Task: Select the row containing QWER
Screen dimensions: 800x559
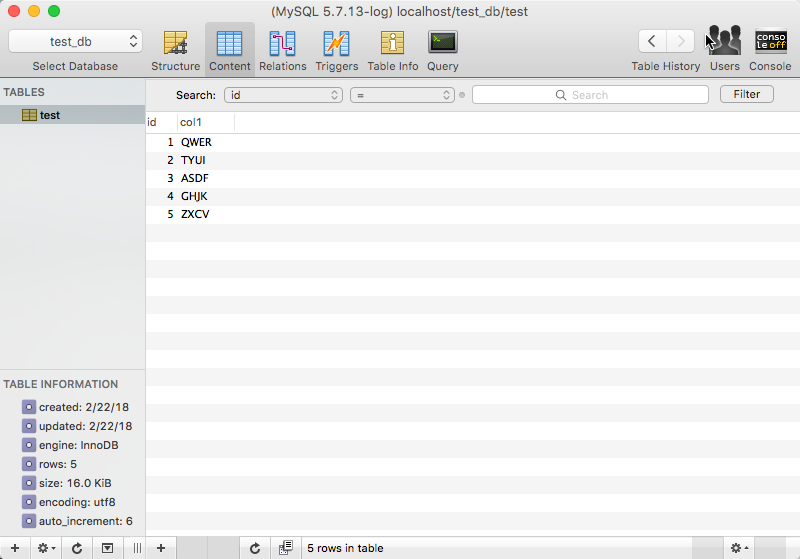Action: point(472,142)
